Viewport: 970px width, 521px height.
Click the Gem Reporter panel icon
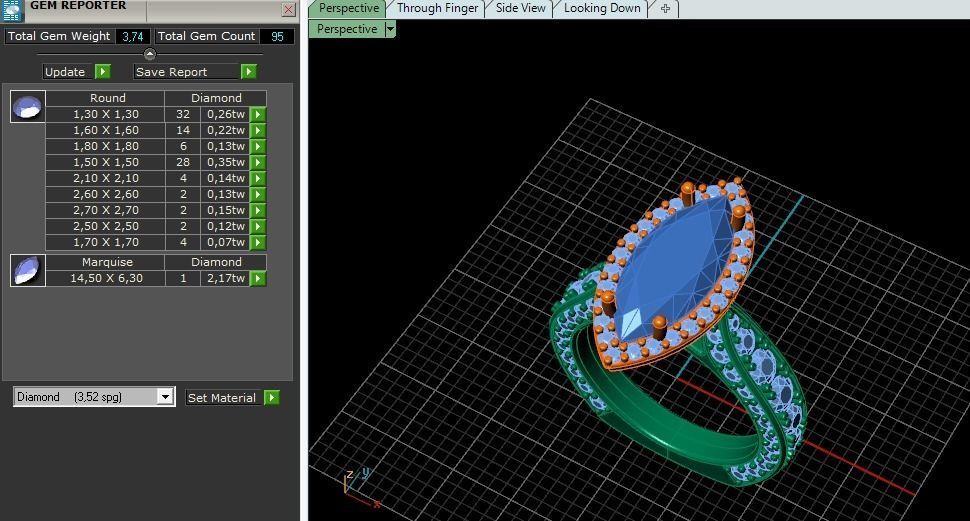tap(12, 11)
